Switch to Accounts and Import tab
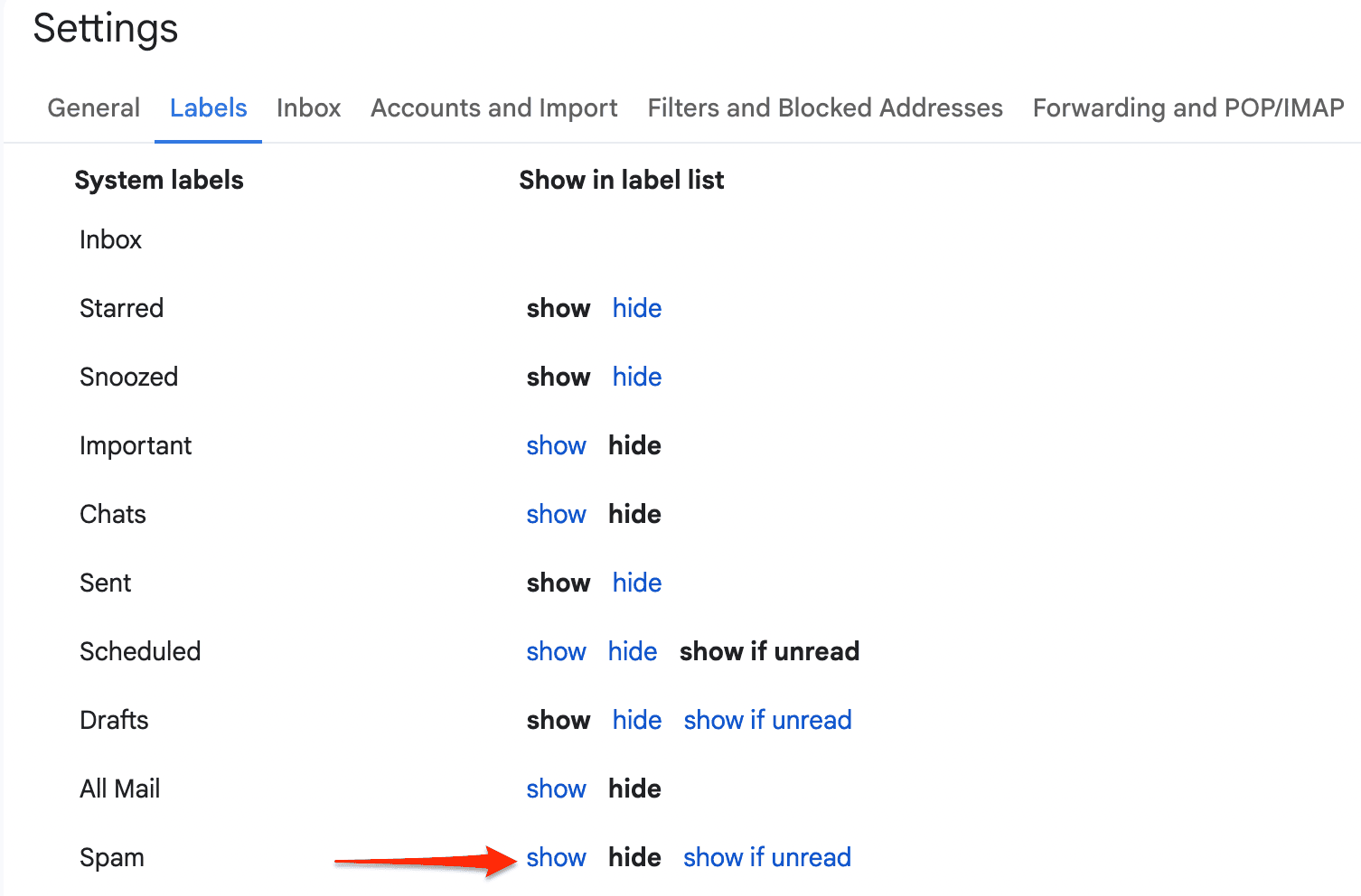1361x896 pixels. pos(493,107)
